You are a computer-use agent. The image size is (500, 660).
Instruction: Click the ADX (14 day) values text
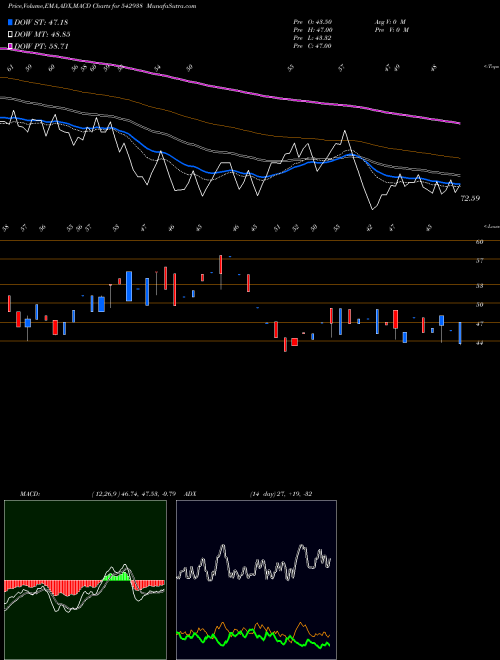tap(281, 494)
